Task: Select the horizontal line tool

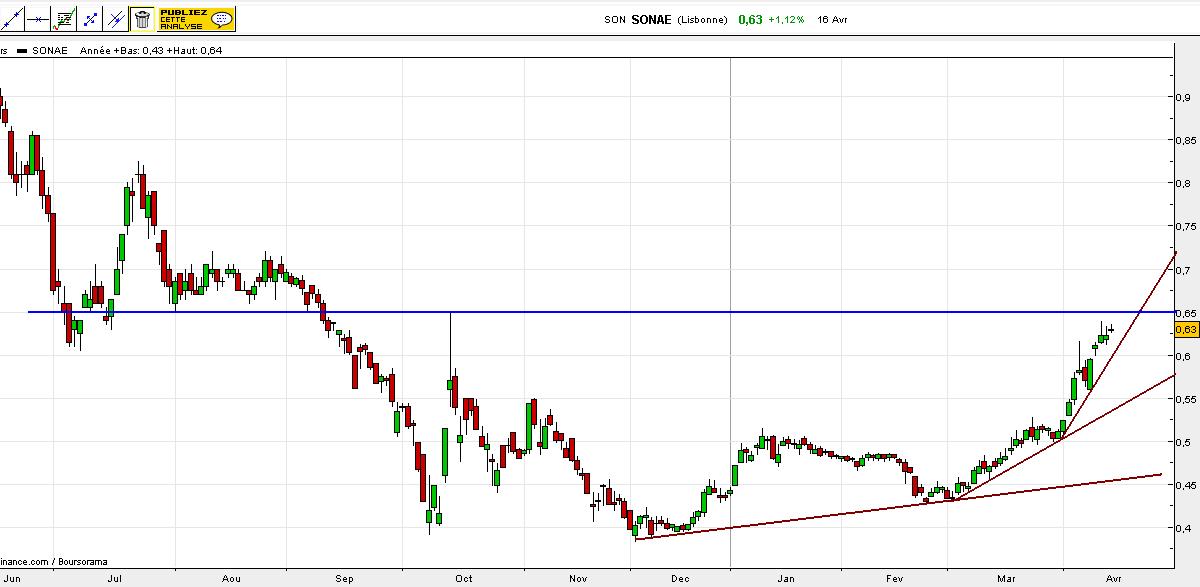Action: click(x=37, y=19)
